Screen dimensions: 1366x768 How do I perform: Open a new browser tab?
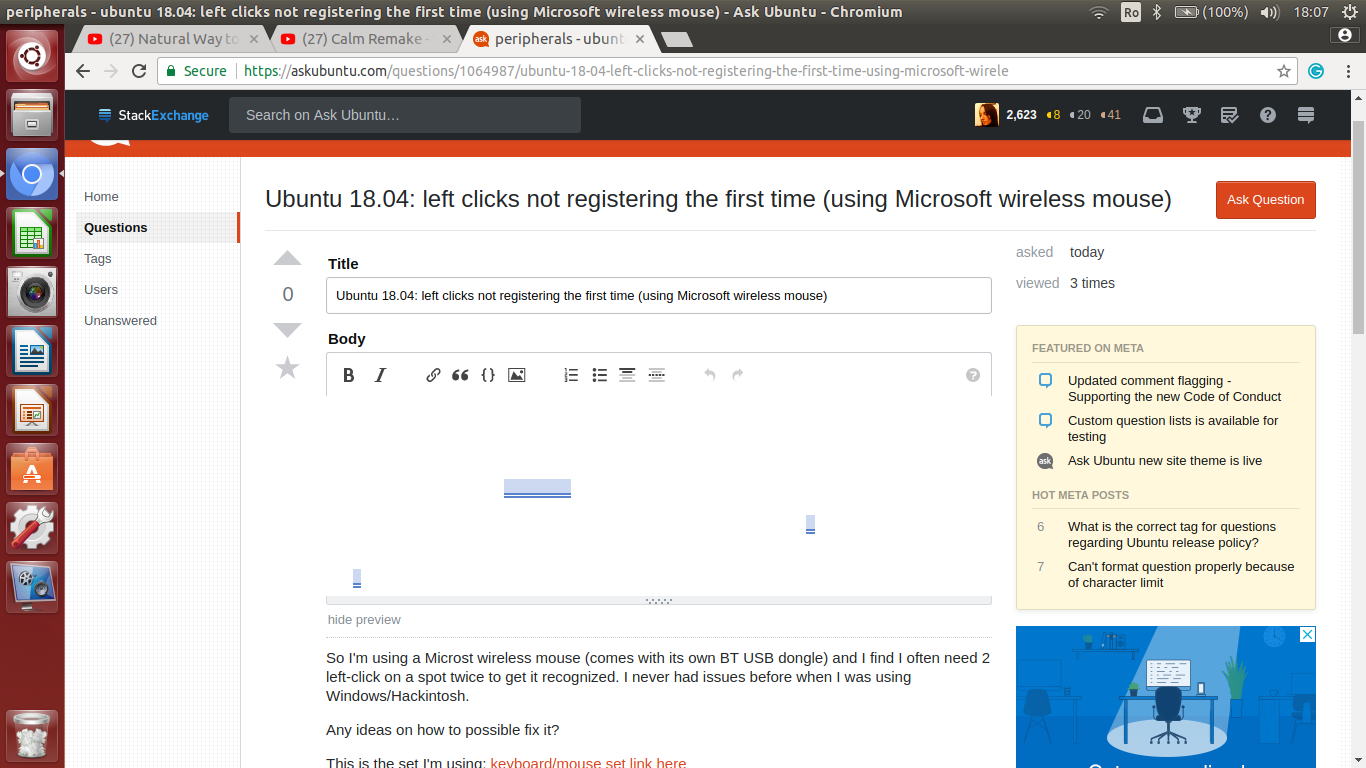click(677, 39)
